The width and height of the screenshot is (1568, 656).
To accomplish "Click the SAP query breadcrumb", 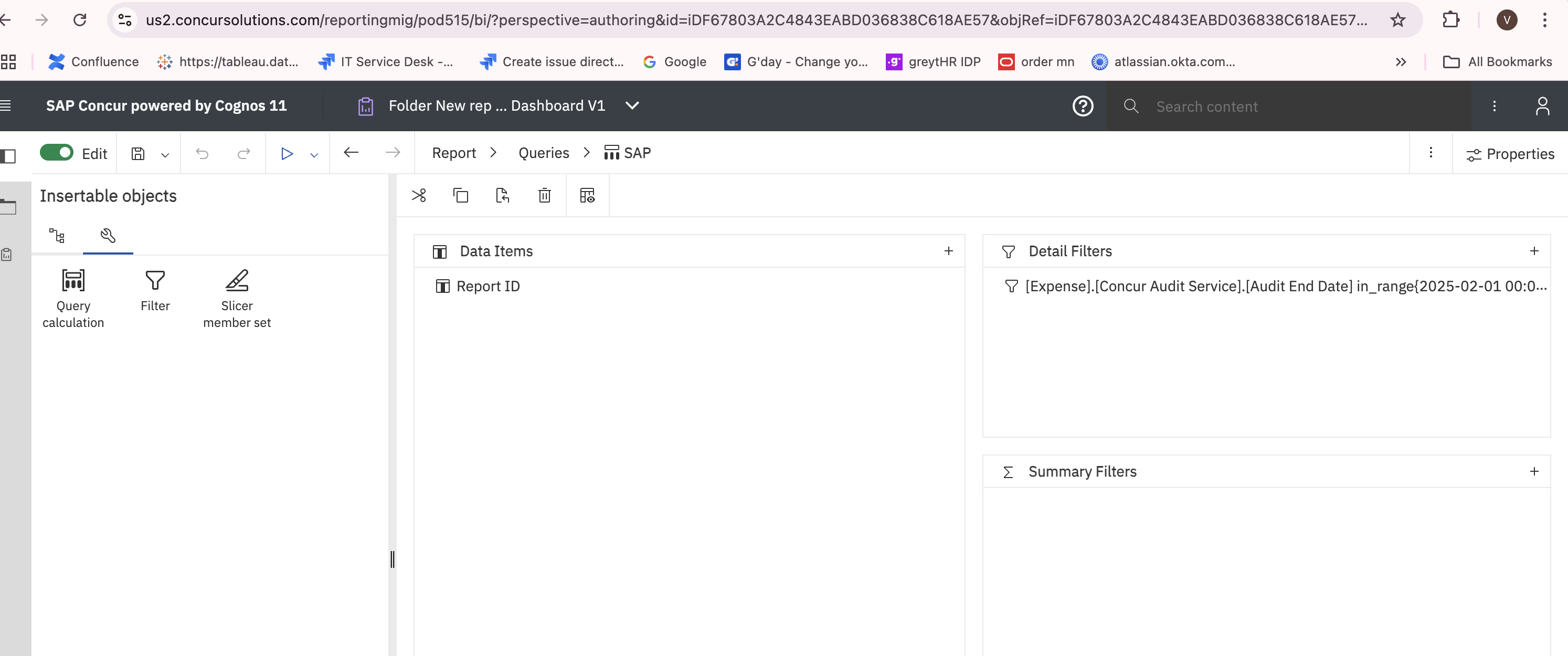I will [627, 153].
